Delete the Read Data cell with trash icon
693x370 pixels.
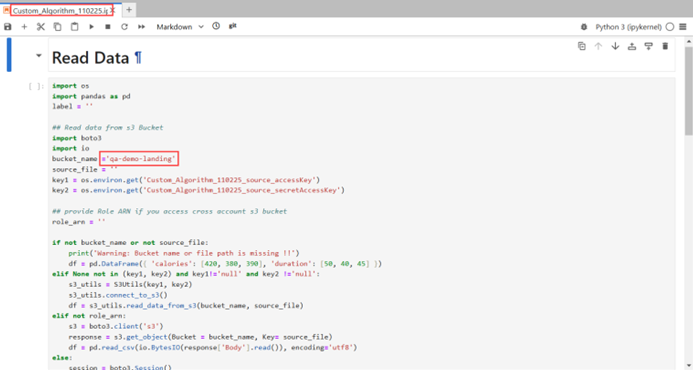point(665,46)
